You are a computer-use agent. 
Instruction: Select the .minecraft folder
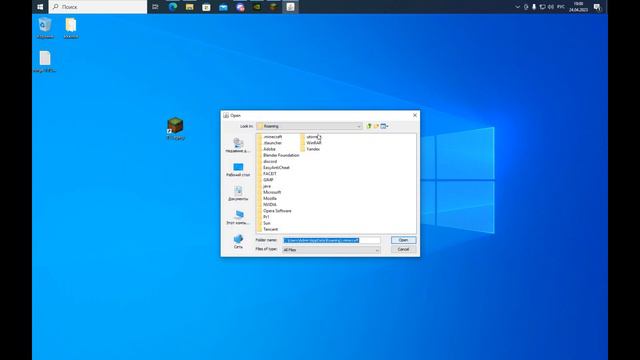click(270, 137)
